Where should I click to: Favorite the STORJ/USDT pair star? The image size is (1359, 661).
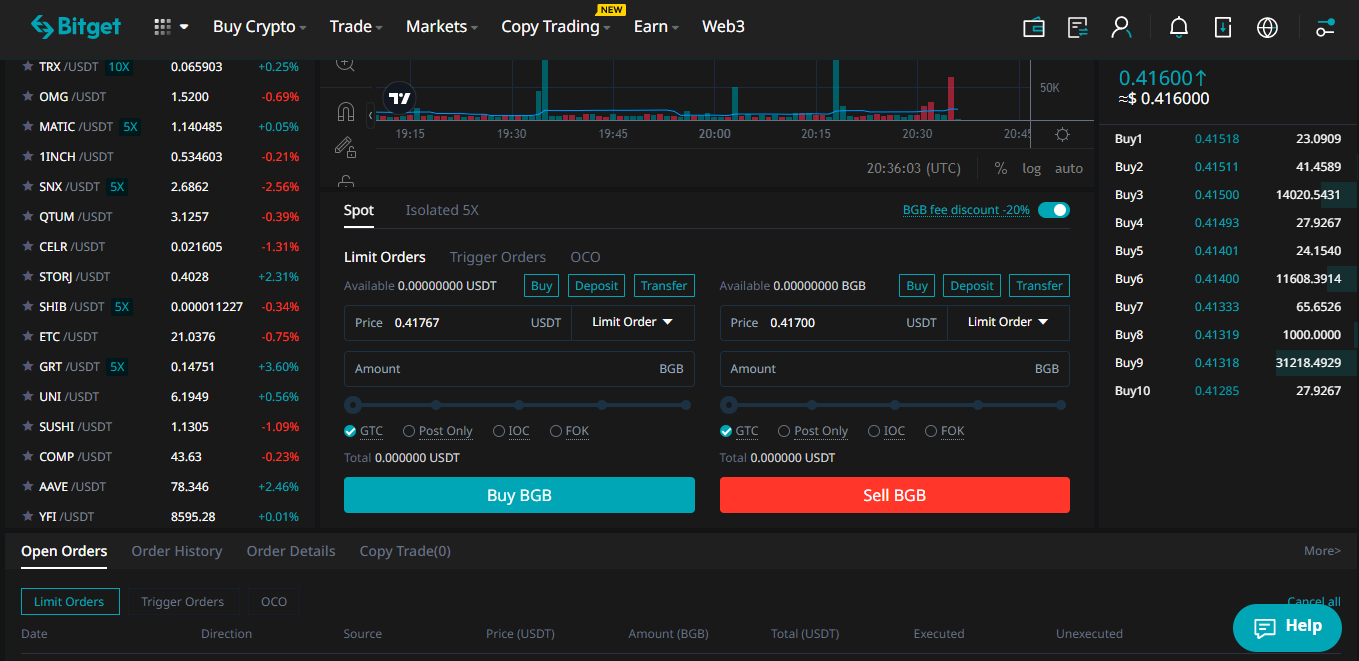(x=28, y=277)
